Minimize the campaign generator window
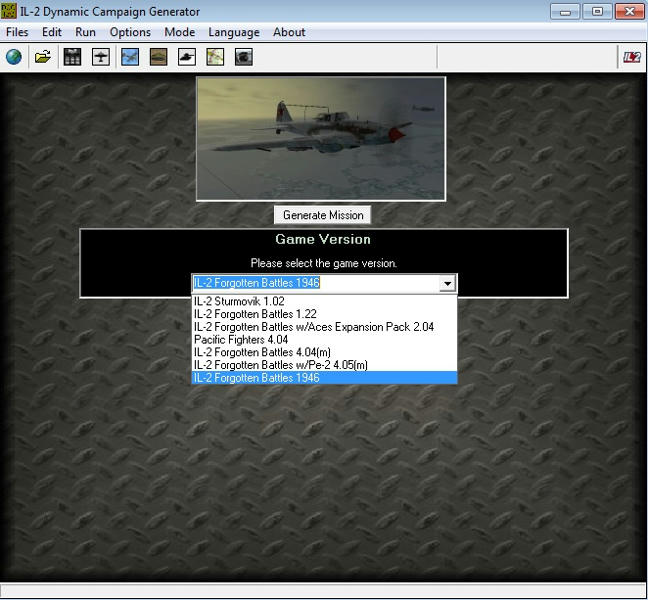 click(x=565, y=12)
